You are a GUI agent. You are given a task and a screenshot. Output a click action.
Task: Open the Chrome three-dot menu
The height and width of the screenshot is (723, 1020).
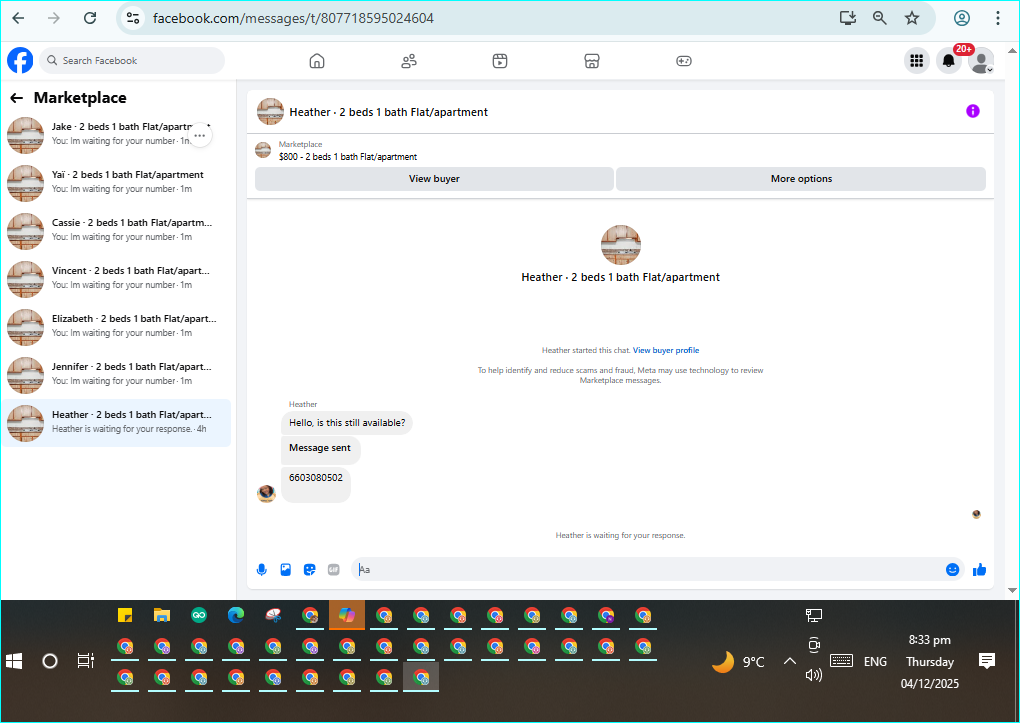tap(997, 18)
